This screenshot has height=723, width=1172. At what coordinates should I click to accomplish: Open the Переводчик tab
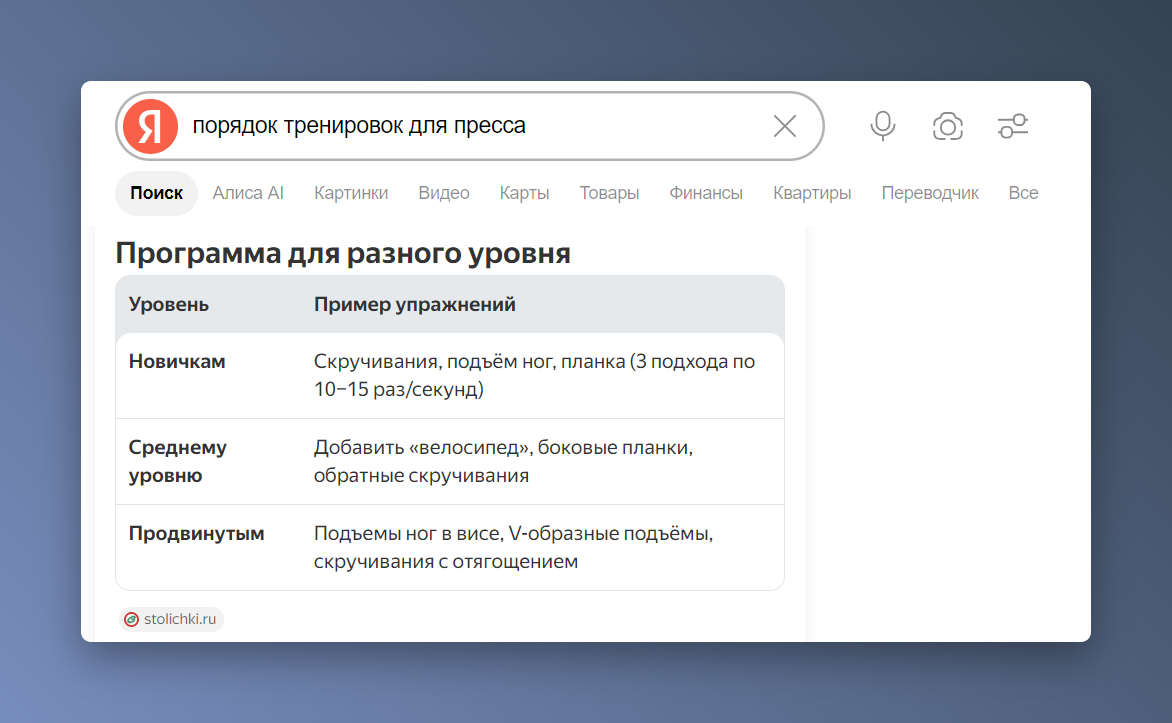(x=930, y=193)
